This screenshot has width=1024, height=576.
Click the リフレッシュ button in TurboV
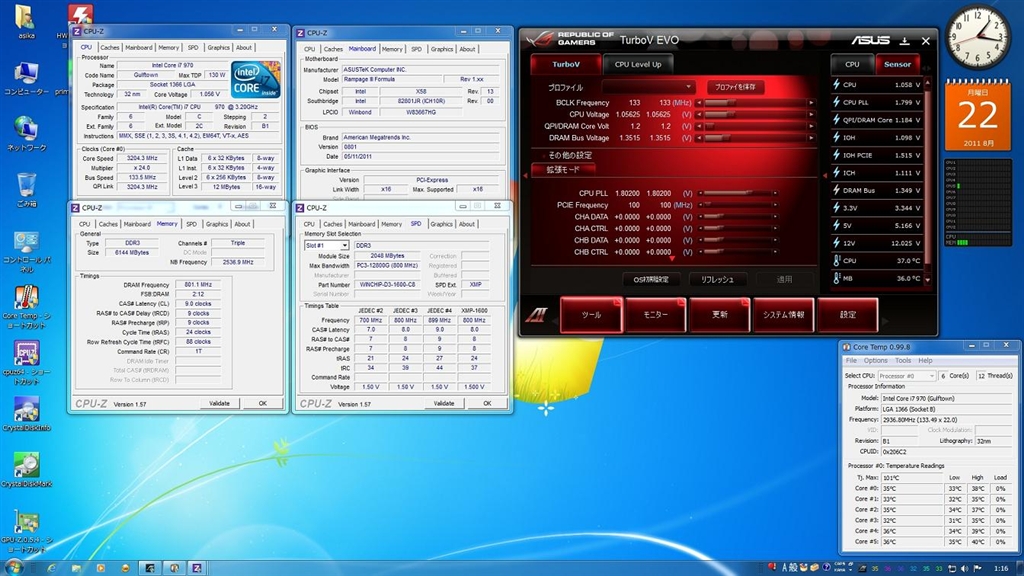pos(717,280)
